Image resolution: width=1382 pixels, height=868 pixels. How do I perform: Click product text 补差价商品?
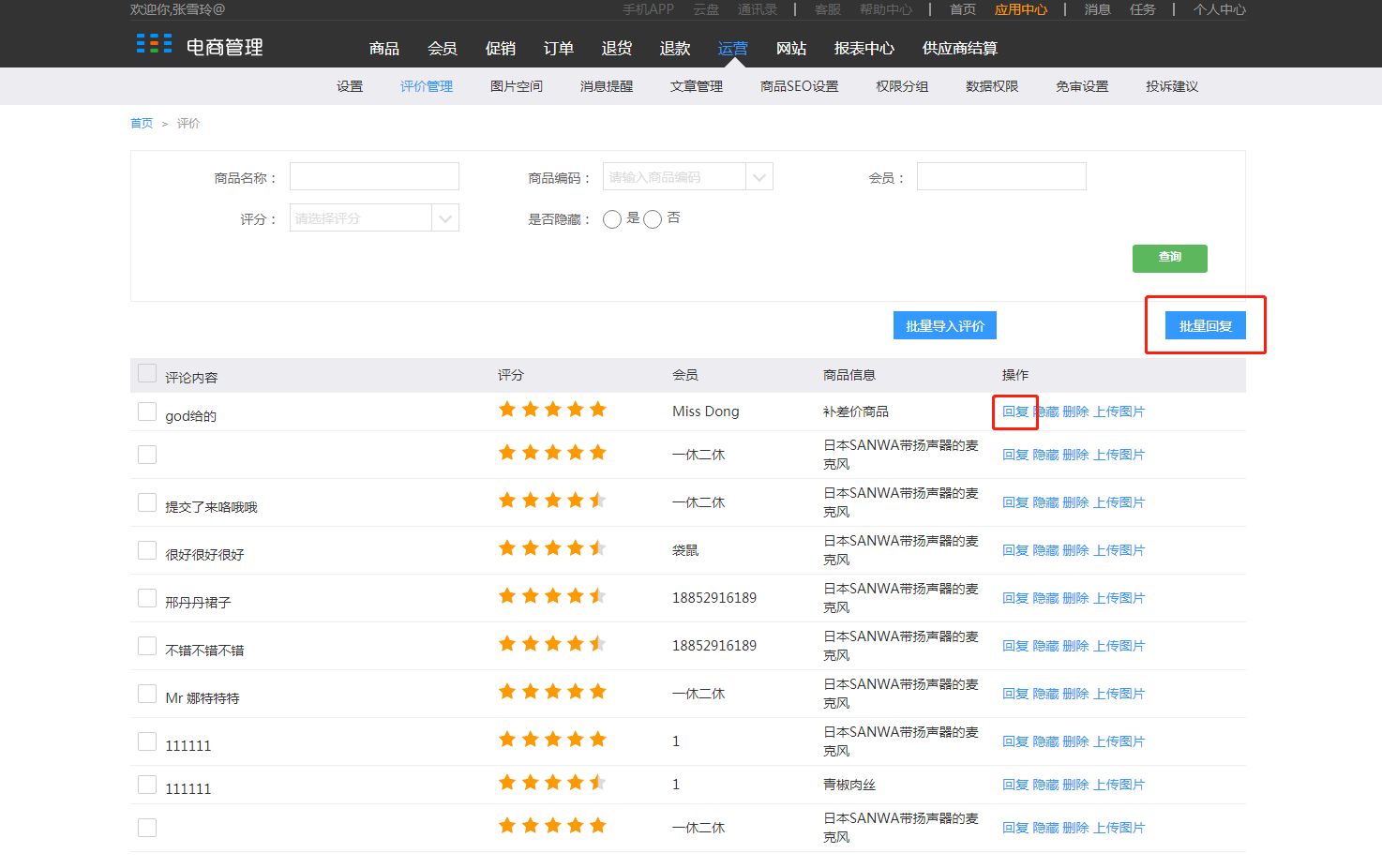click(856, 412)
